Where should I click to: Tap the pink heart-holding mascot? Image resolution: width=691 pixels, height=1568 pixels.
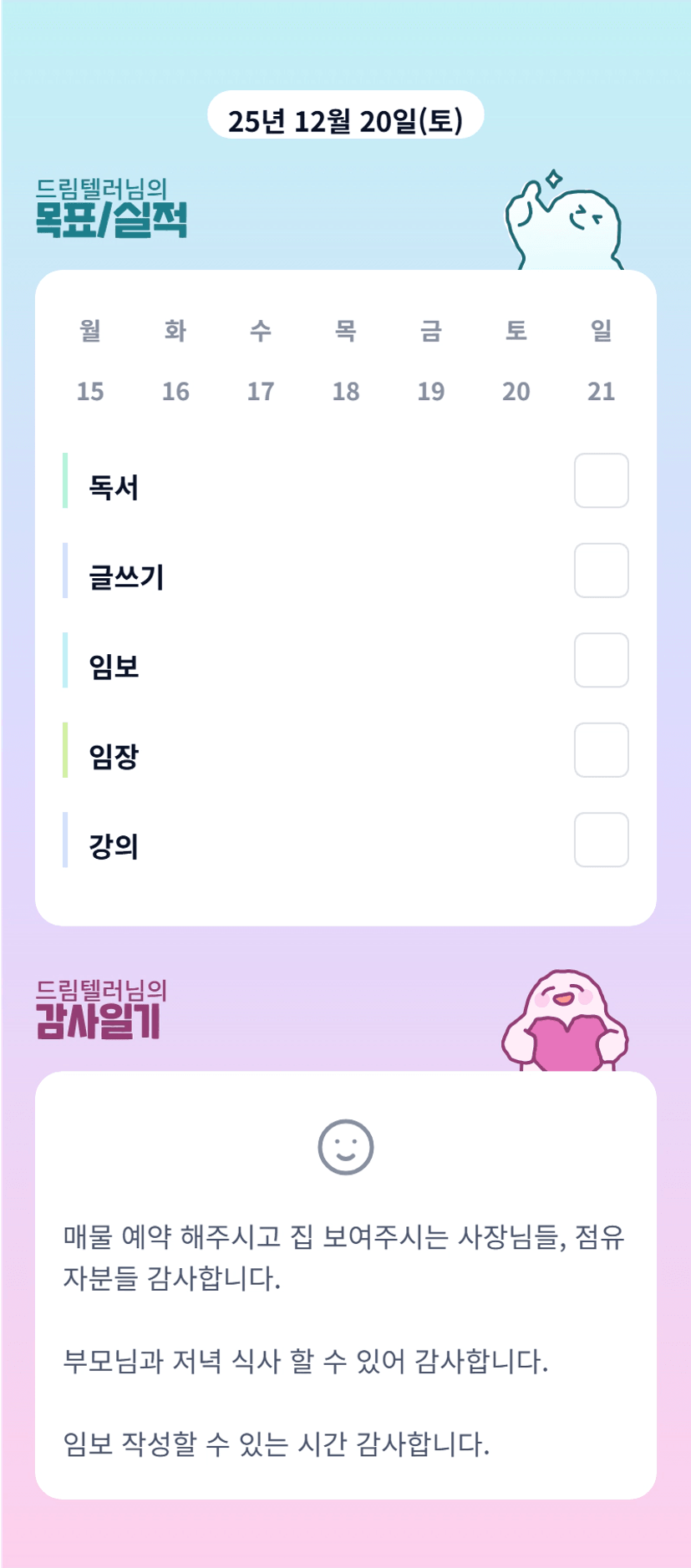coord(566,1022)
